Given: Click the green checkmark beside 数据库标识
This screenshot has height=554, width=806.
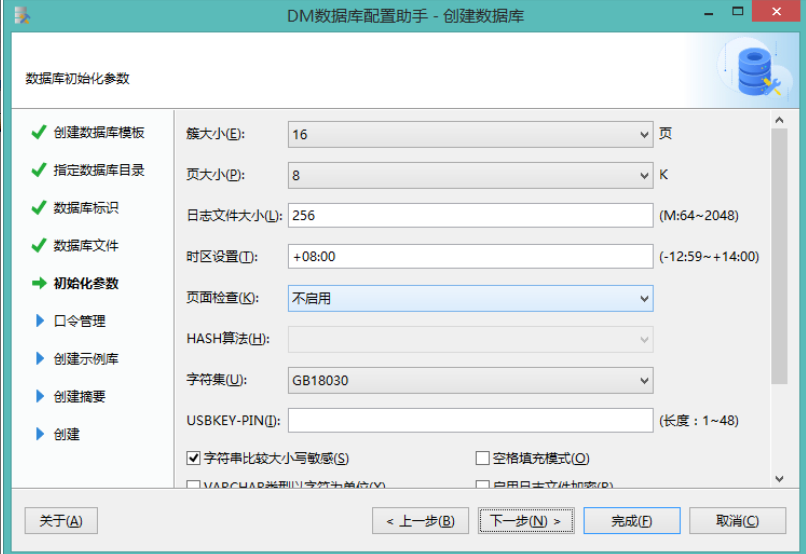Looking at the screenshot, I should [39, 208].
